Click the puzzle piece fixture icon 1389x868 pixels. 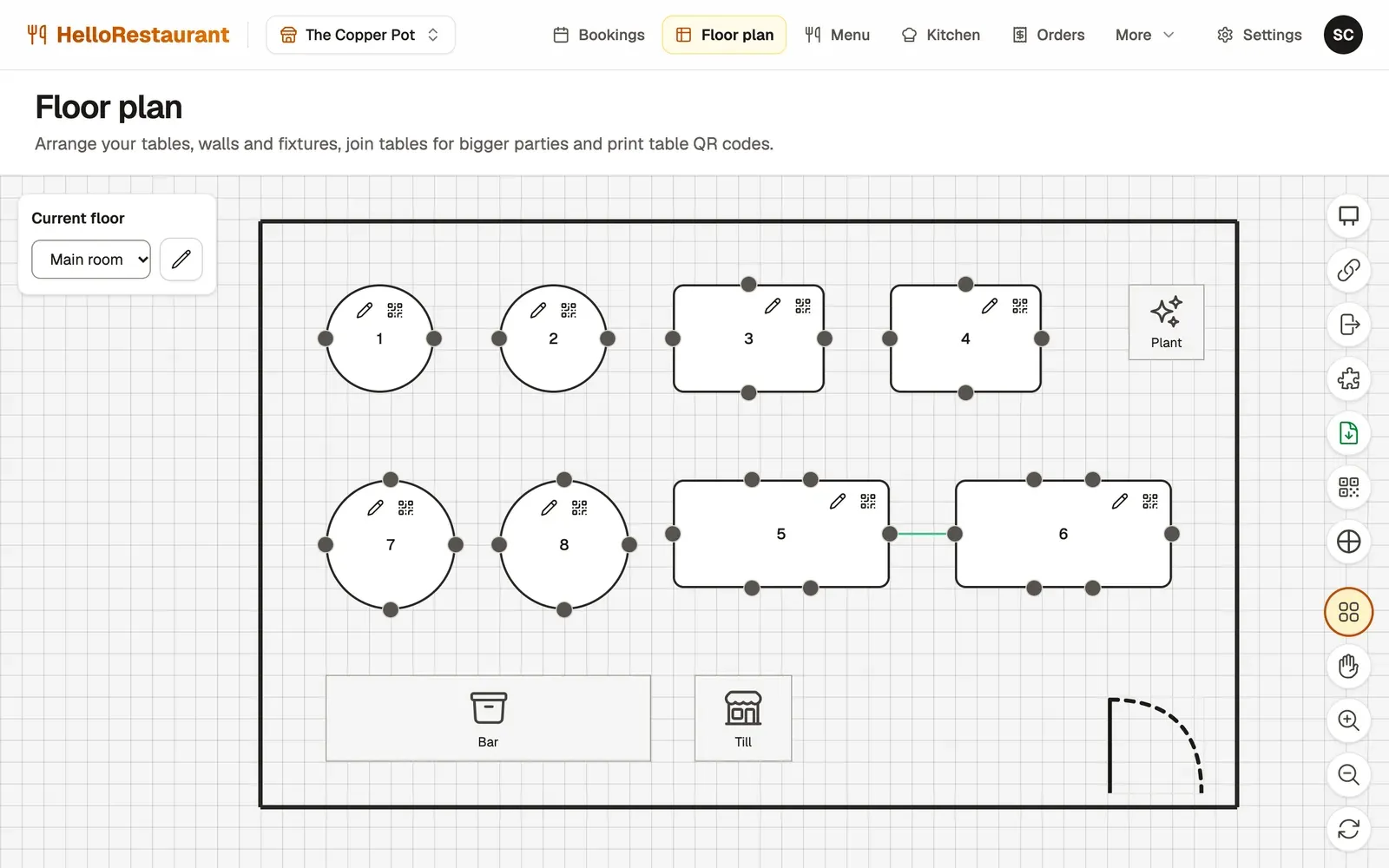tap(1348, 378)
